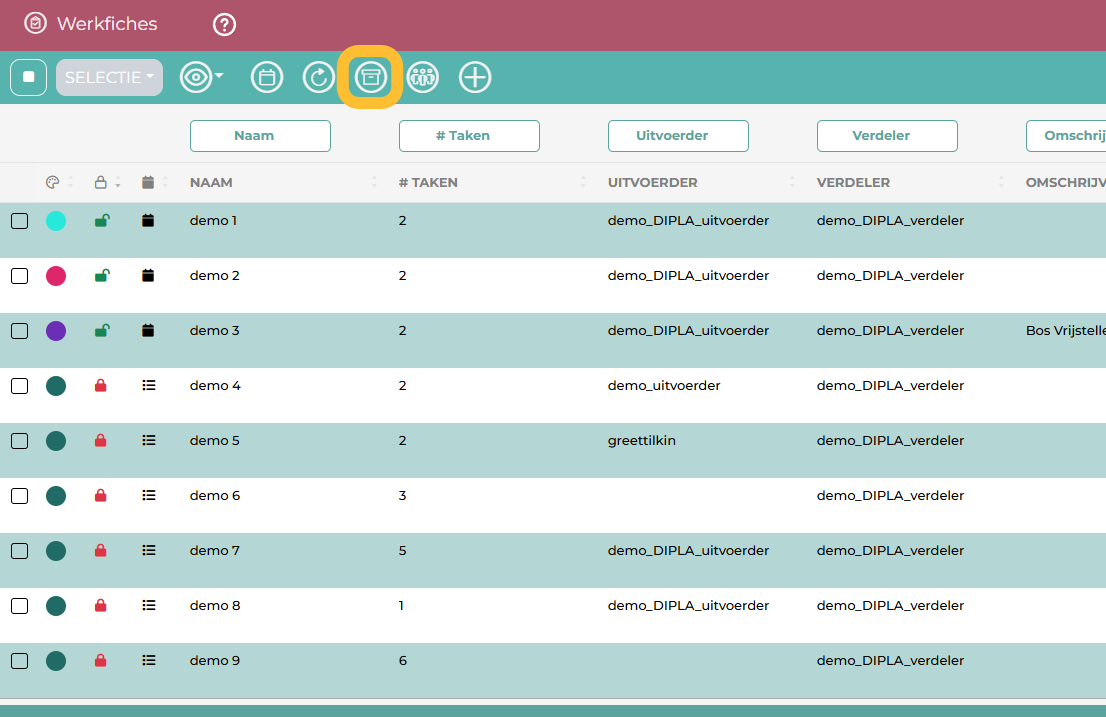
Task: Click the green open lock of demo 3
Action: pos(102,330)
